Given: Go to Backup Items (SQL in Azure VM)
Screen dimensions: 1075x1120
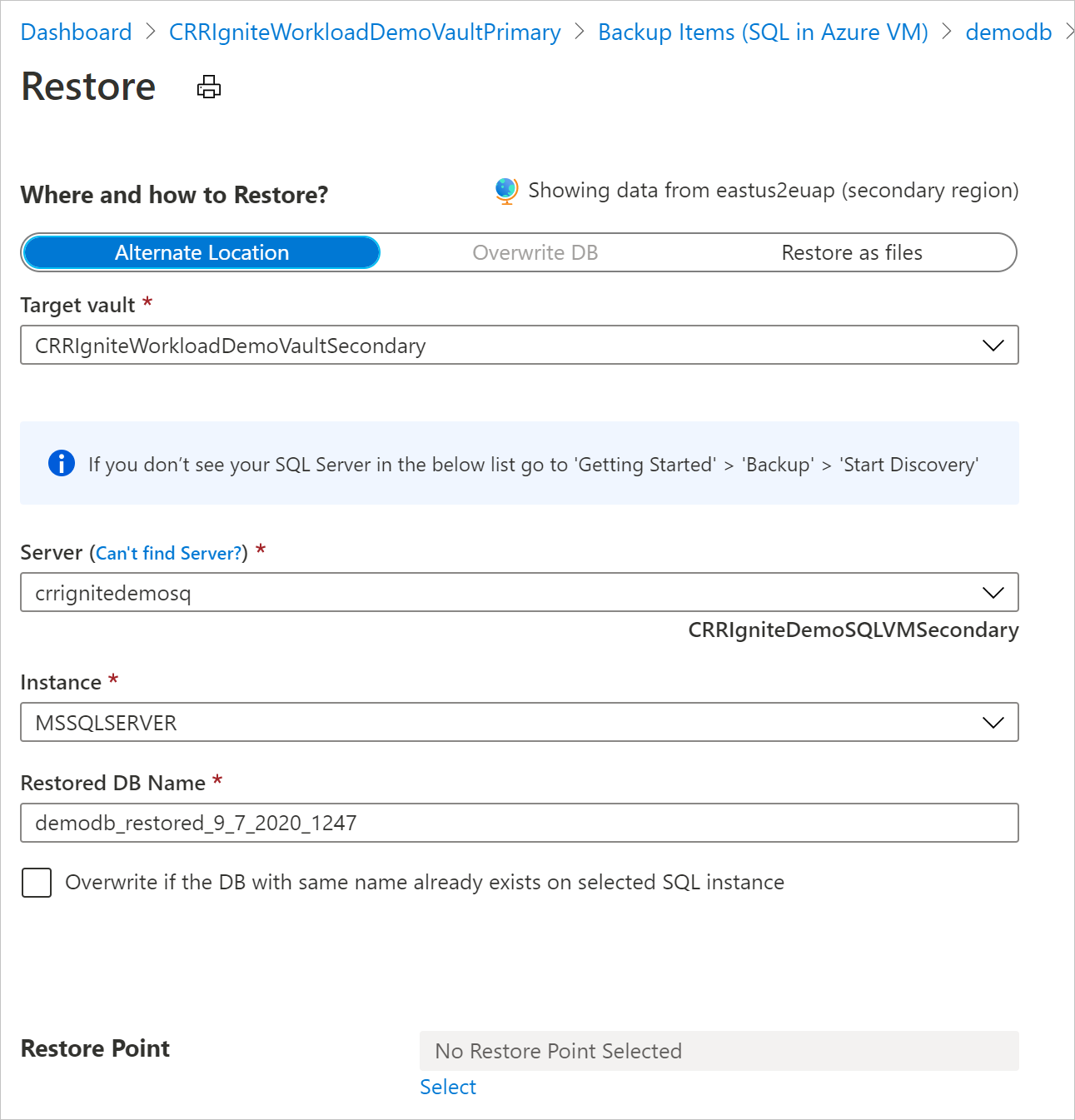Looking at the screenshot, I should [x=762, y=32].
